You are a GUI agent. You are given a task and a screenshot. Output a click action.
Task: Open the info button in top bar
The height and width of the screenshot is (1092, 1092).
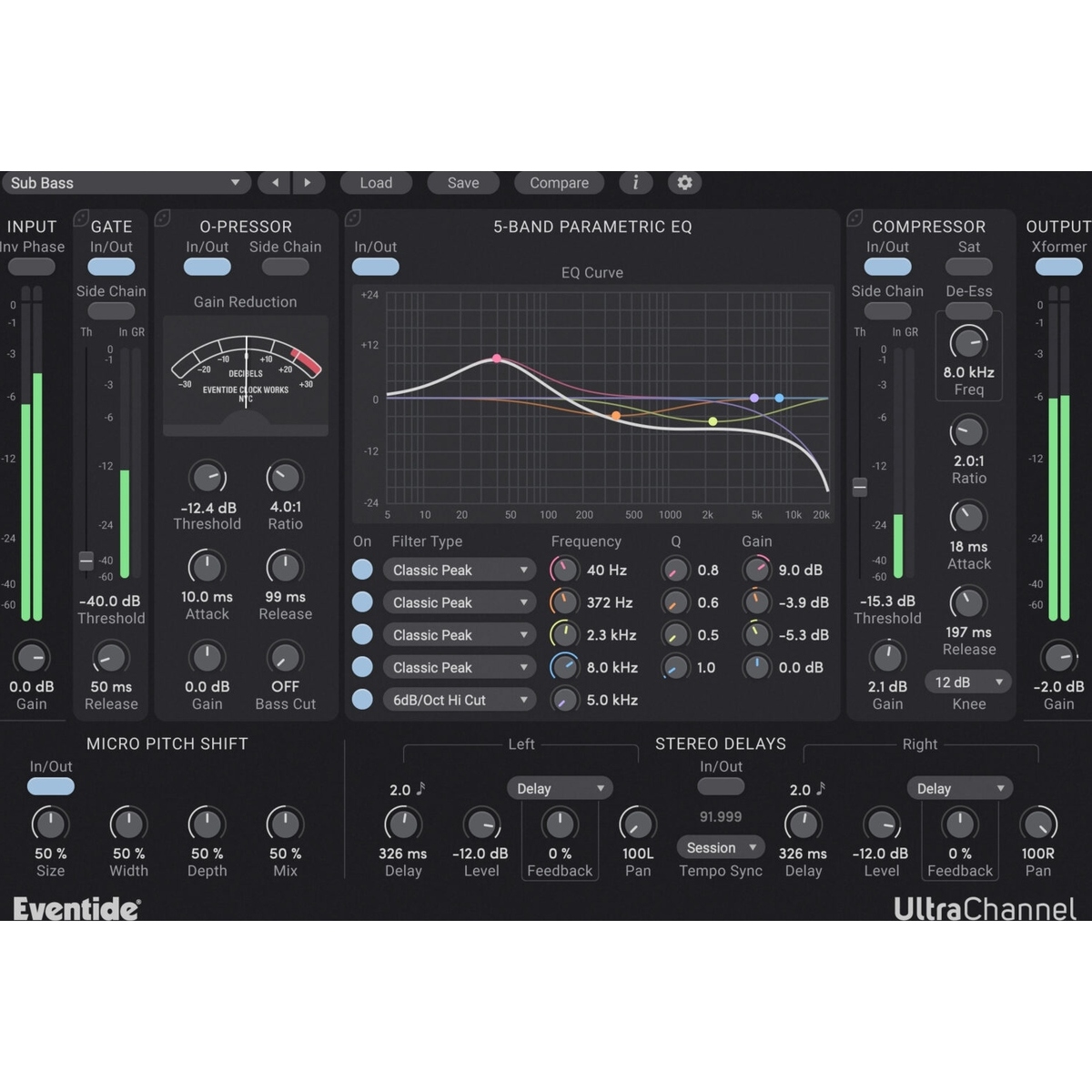tap(635, 183)
